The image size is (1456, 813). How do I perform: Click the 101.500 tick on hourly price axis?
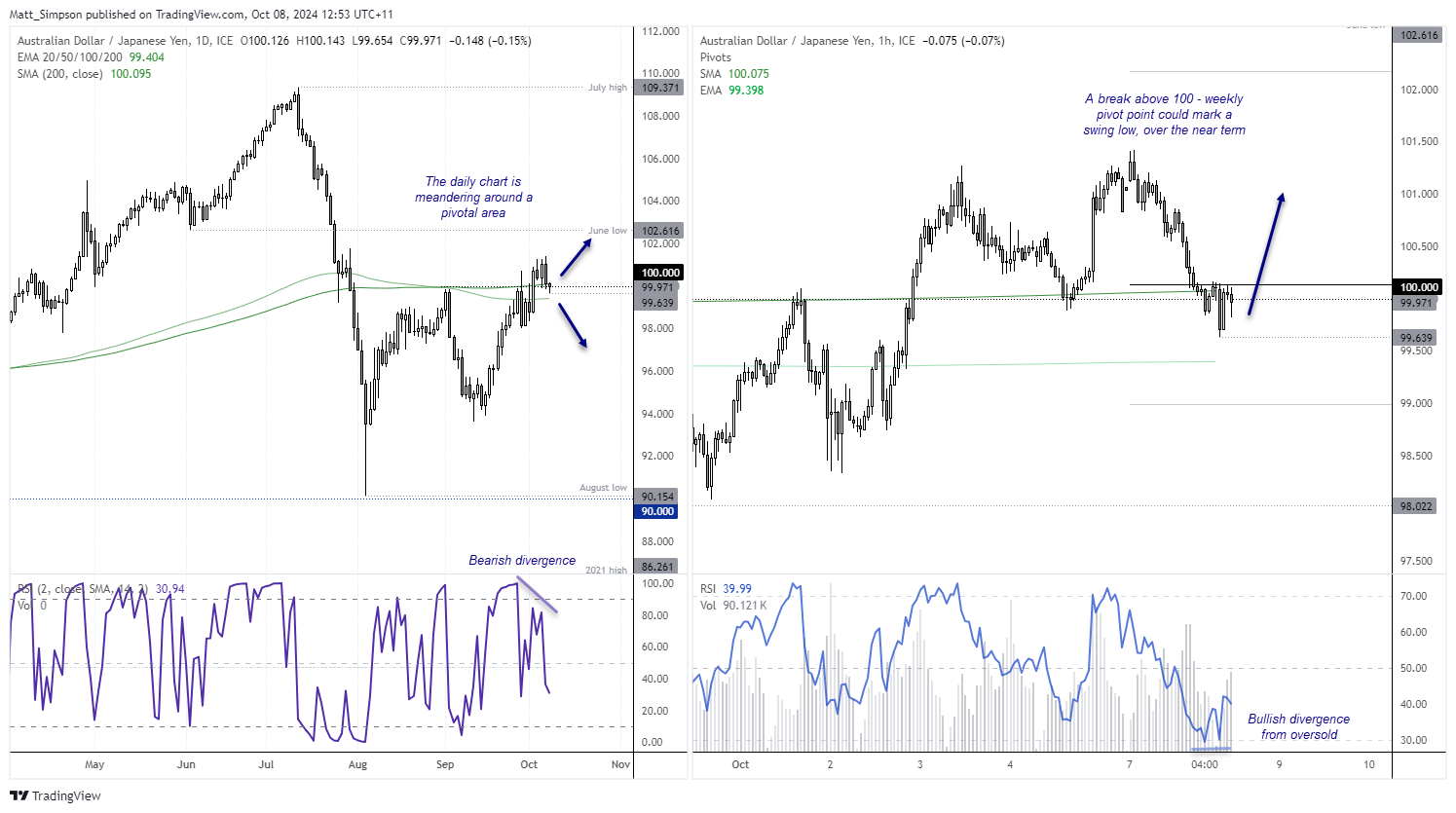click(1419, 142)
